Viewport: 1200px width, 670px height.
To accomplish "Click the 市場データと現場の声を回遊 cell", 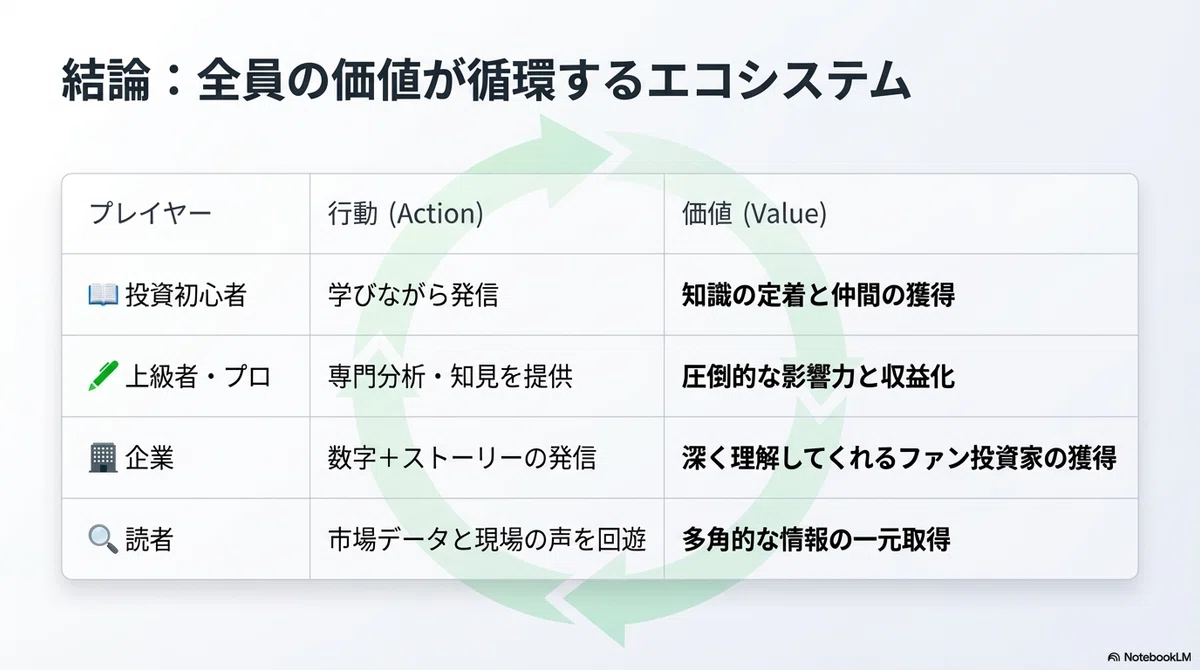I will 487,540.
